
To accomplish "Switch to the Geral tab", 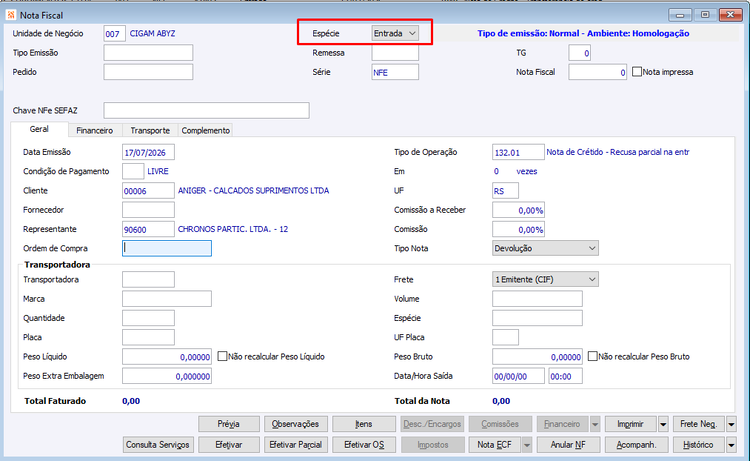I will click(x=39, y=129).
